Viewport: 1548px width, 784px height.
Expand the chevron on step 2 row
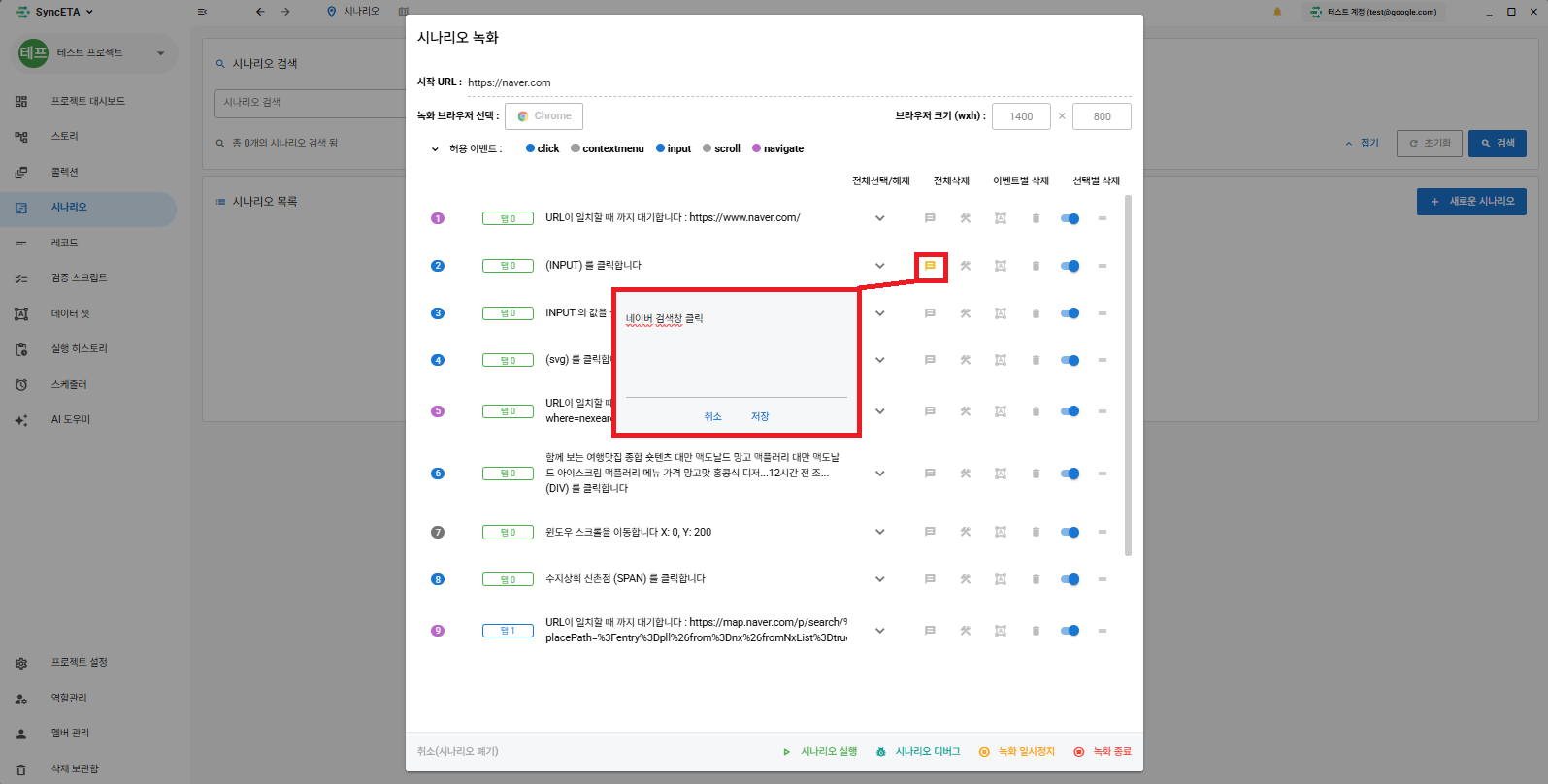tap(880, 266)
